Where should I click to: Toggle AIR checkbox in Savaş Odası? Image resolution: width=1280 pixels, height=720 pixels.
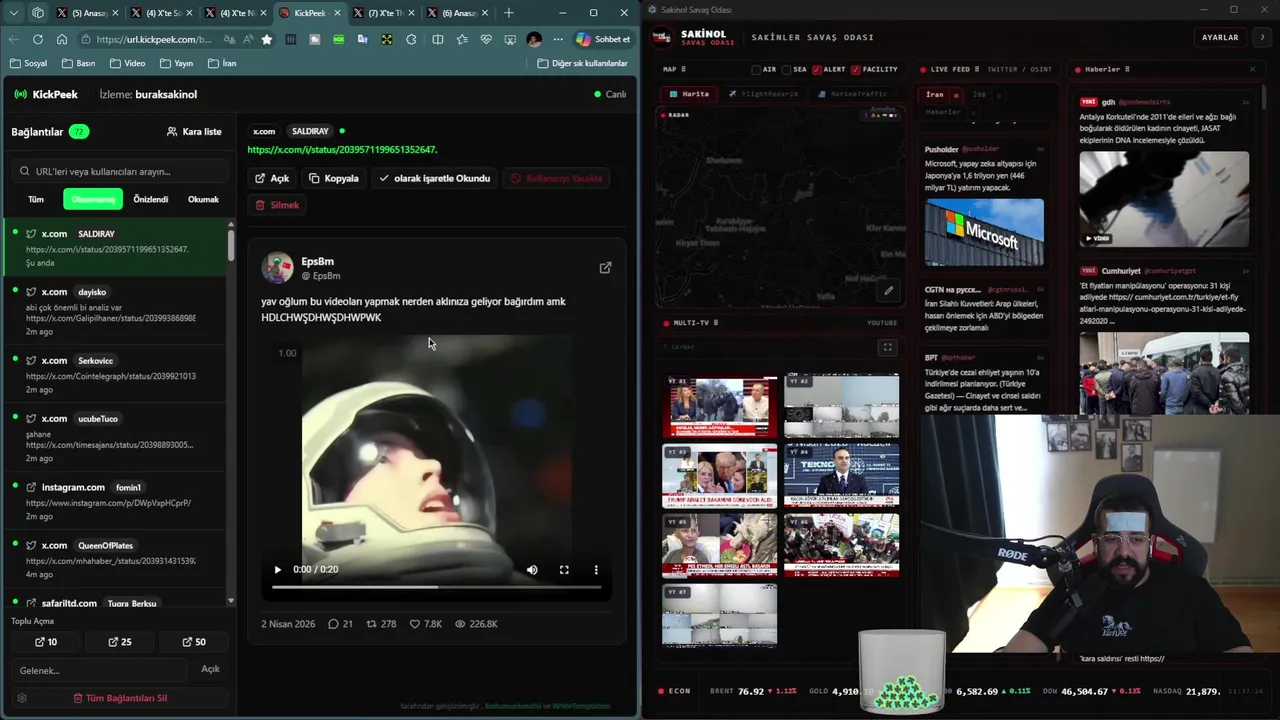757,70
